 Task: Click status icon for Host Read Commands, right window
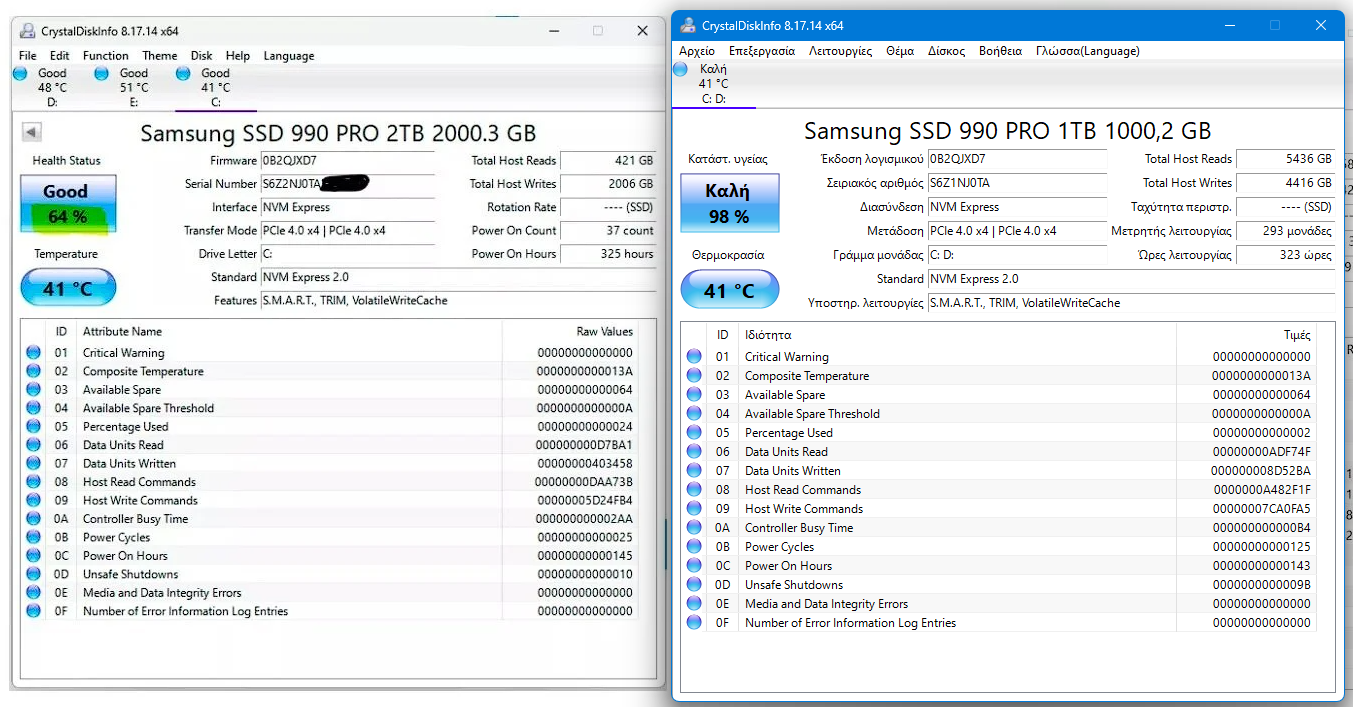(x=694, y=490)
